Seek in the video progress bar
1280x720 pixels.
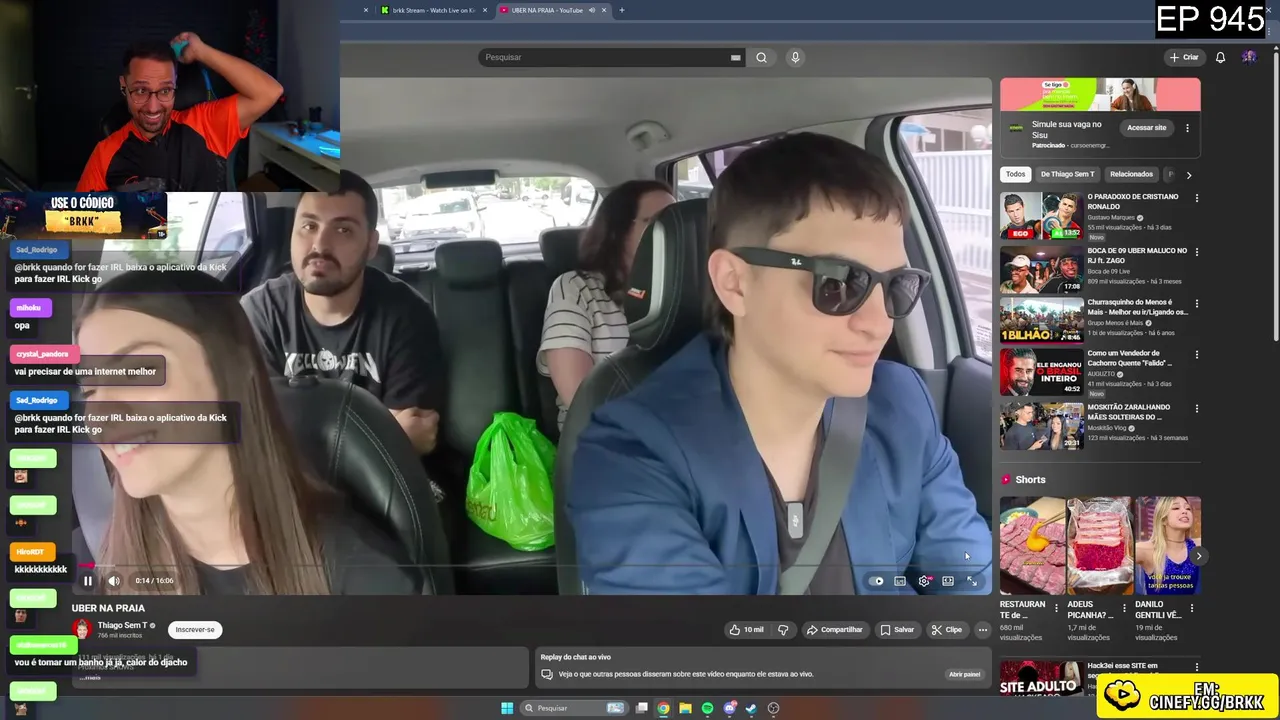pyautogui.click(x=530, y=566)
